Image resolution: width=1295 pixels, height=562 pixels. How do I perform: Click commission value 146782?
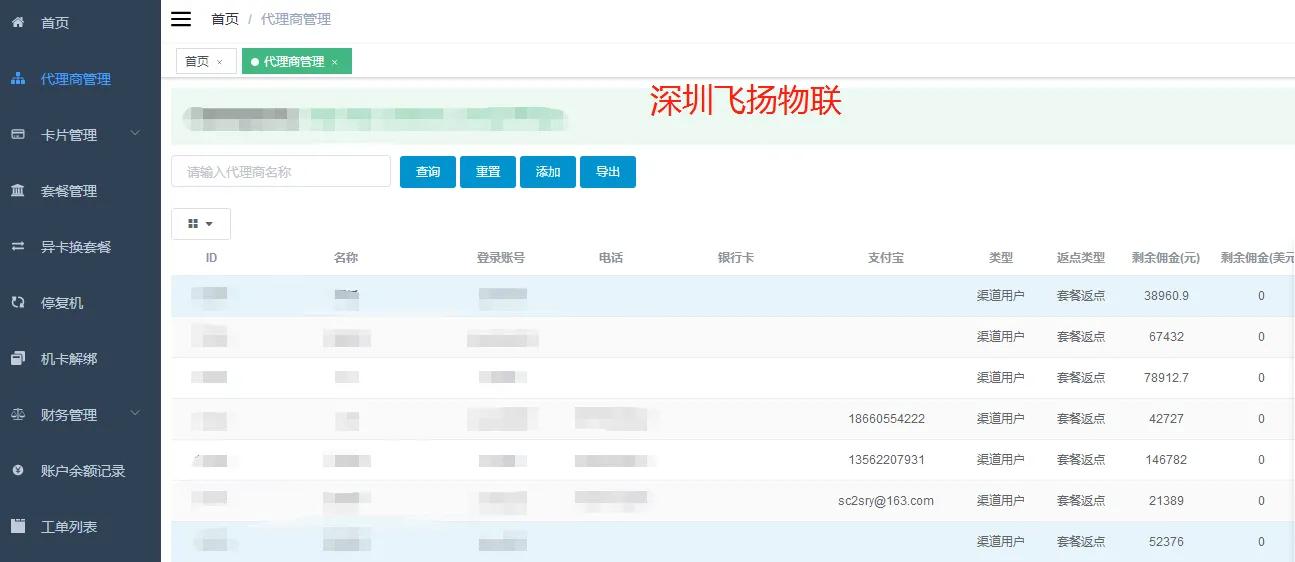[x=1166, y=460]
